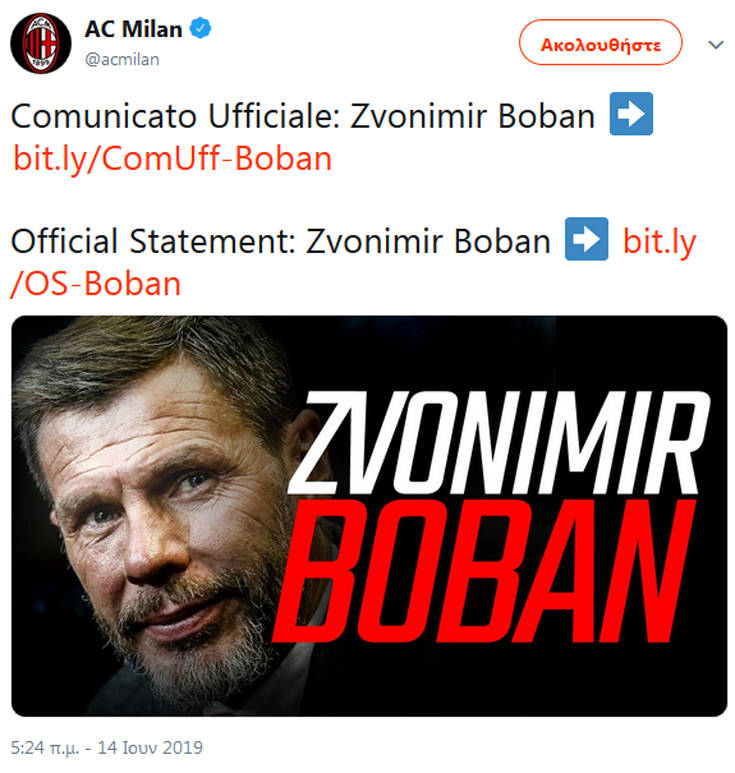Click the @acmilan handle
This screenshot has width=735, height=773.
tap(121, 59)
